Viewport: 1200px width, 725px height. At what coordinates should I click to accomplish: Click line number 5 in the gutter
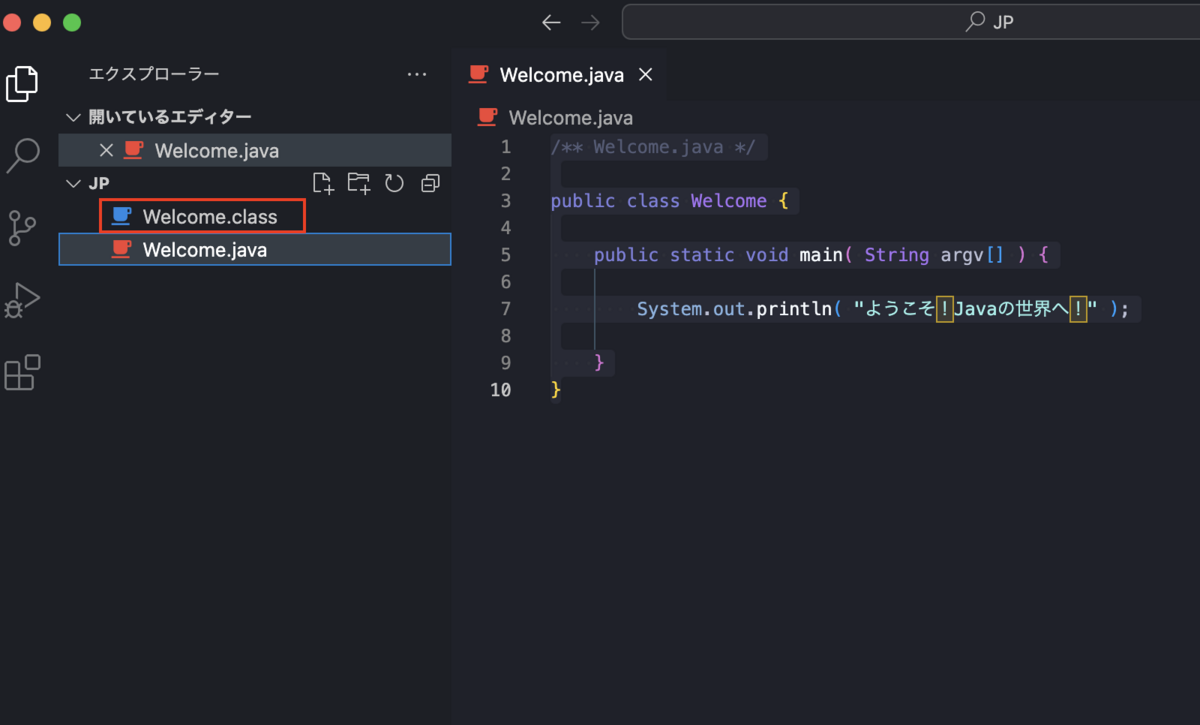505,255
